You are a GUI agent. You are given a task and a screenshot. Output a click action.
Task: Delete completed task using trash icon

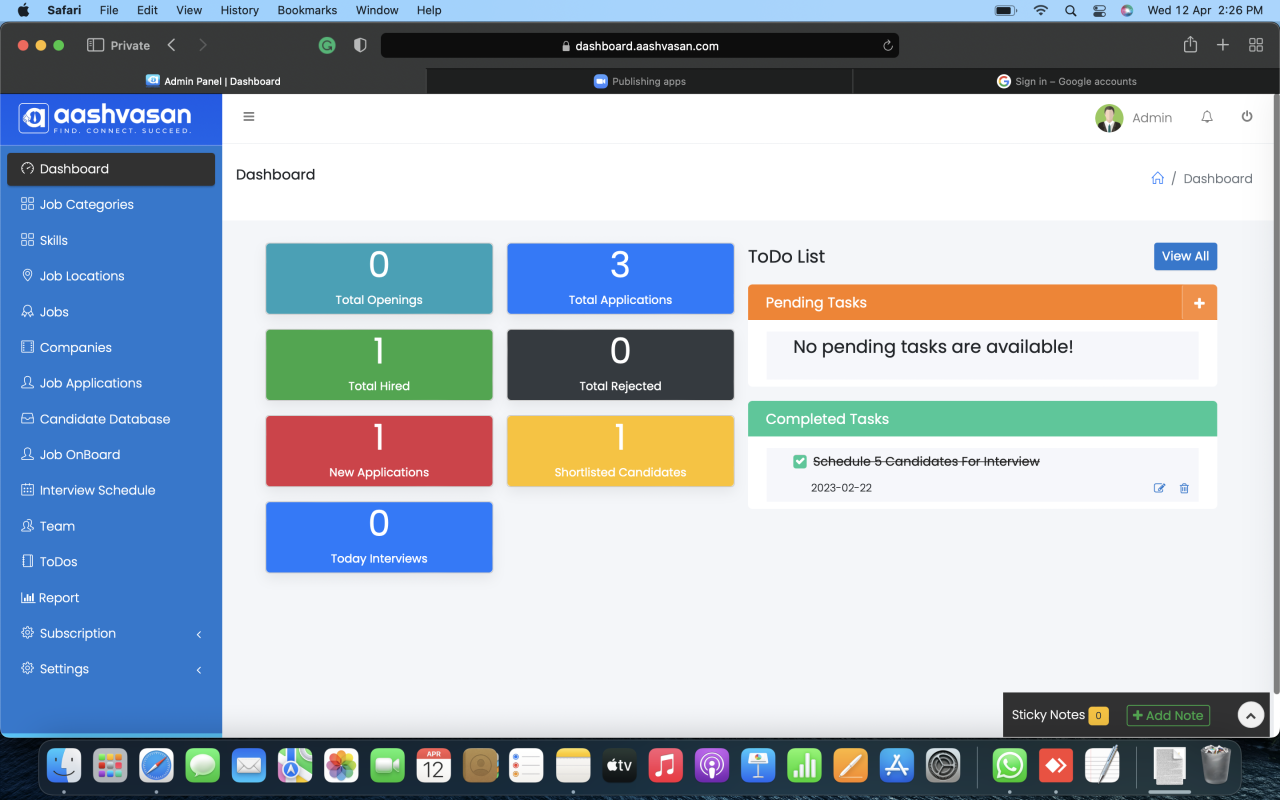tap(1184, 488)
